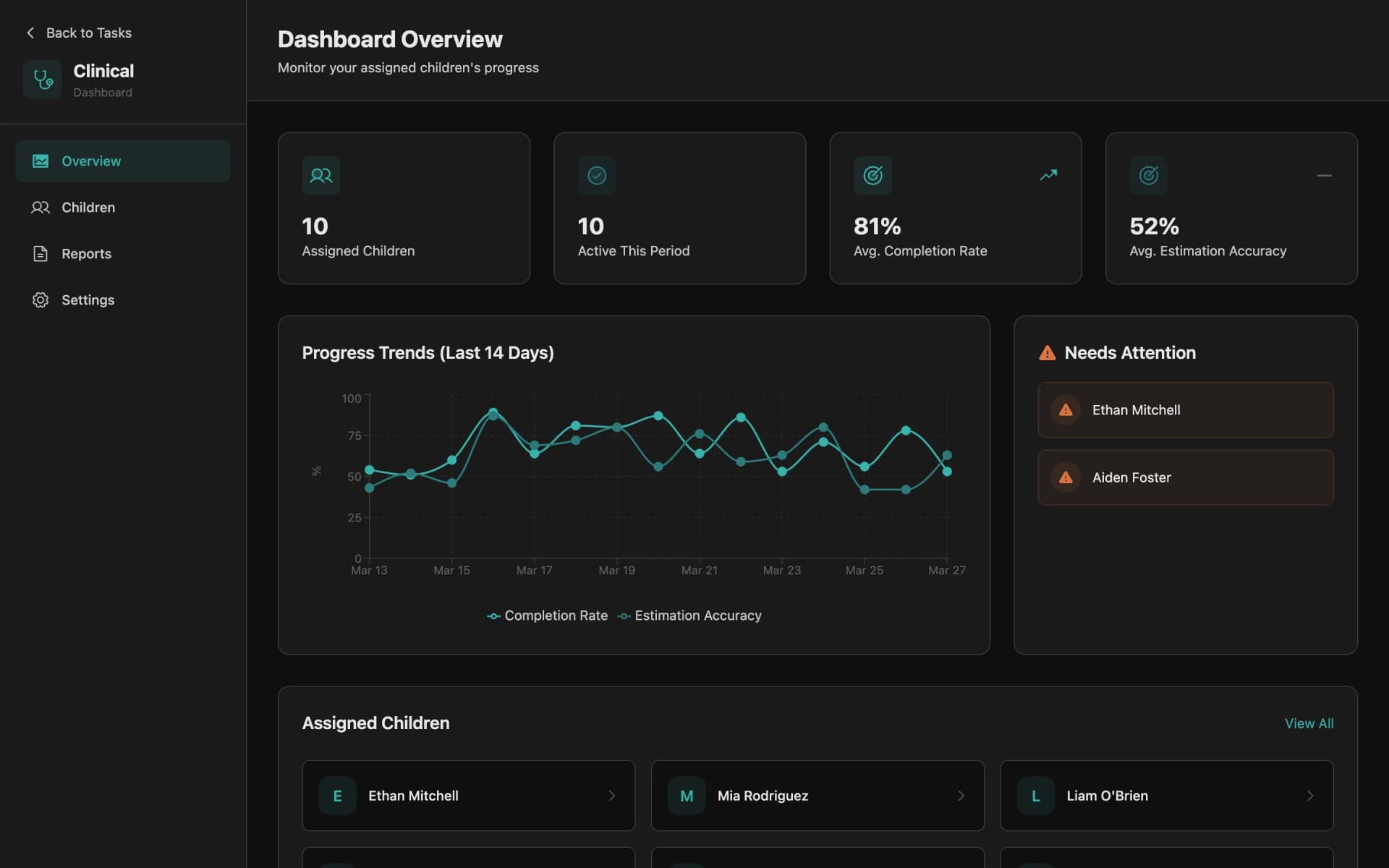This screenshot has height=868, width=1389.
Task: Click the 100 y-axis label
Action: 352,399
